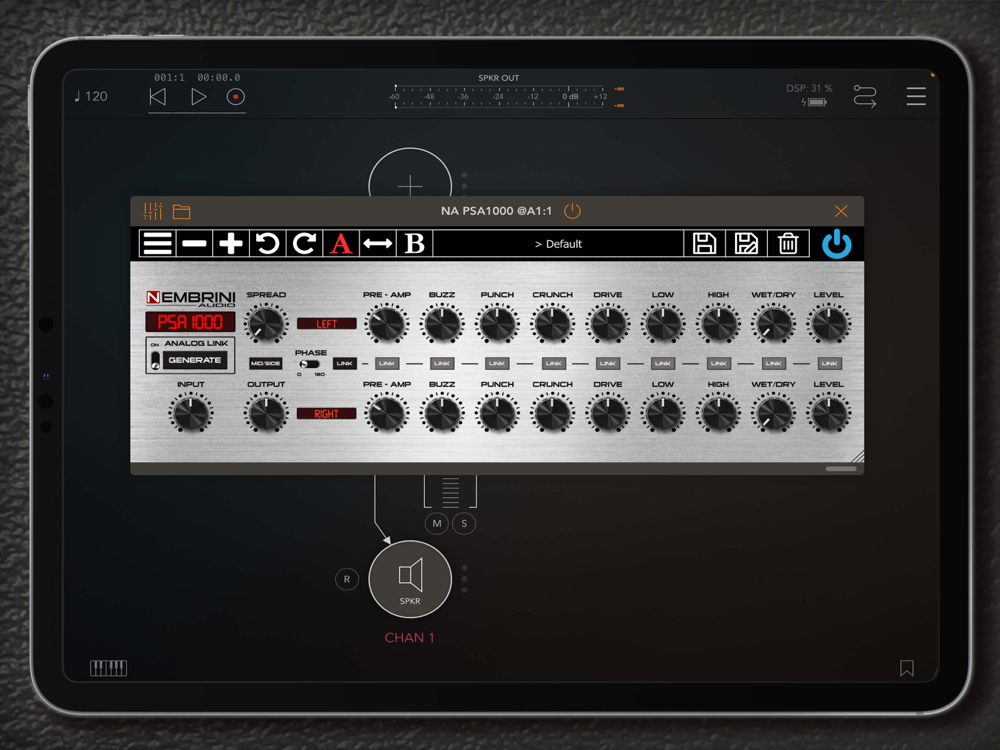The image size is (1000, 750).
Task: Click the minus zoom-out button
Action: (194, 244)
